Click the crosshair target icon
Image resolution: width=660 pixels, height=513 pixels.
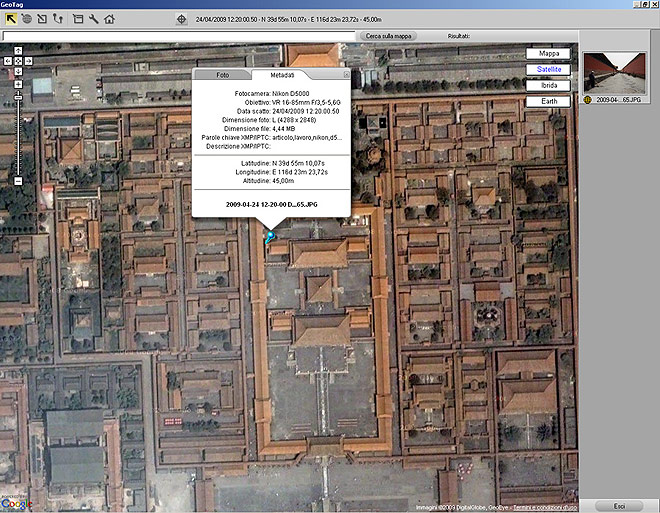pyautogui.click(x=181, y=19)
